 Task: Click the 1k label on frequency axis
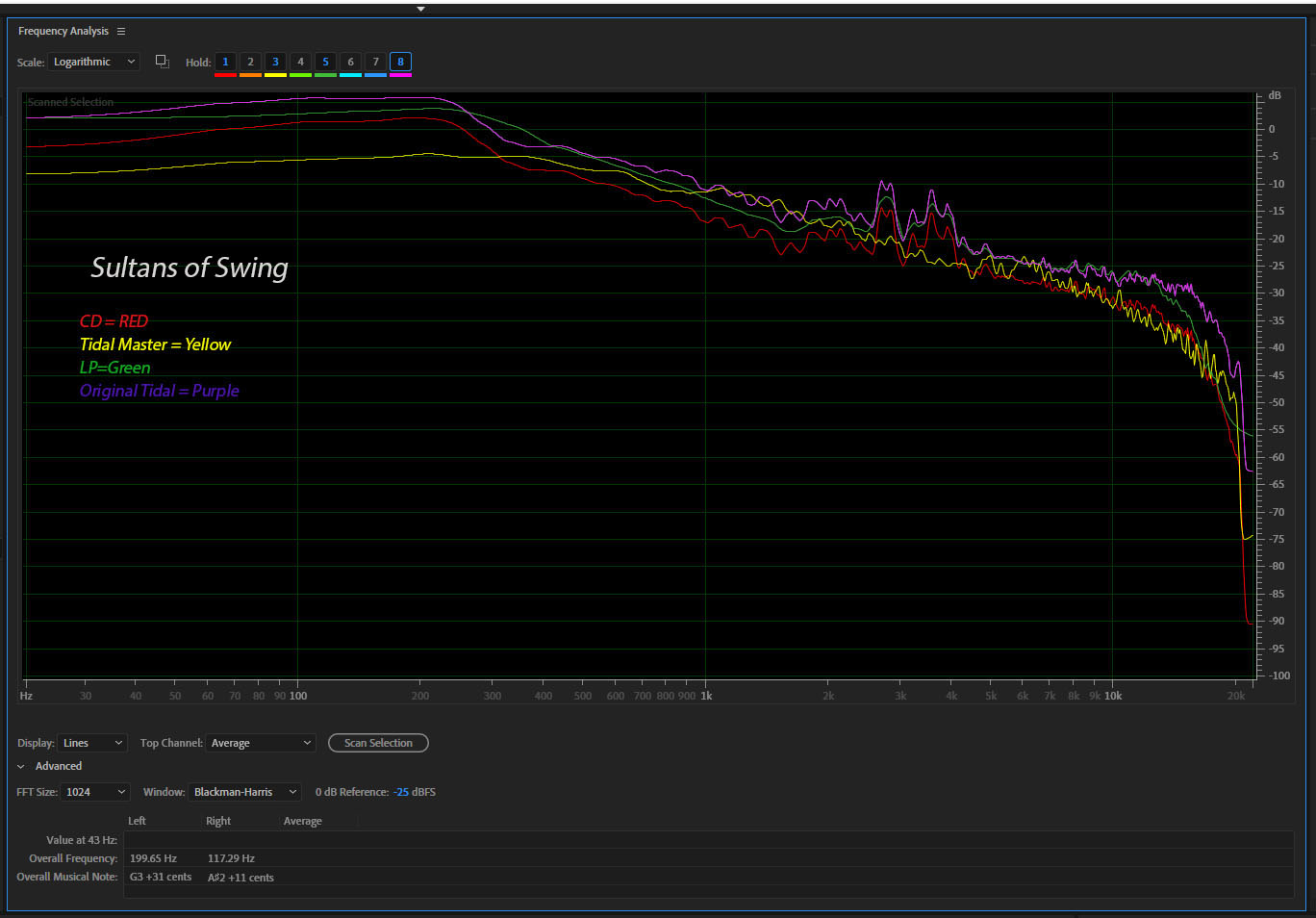706,696
